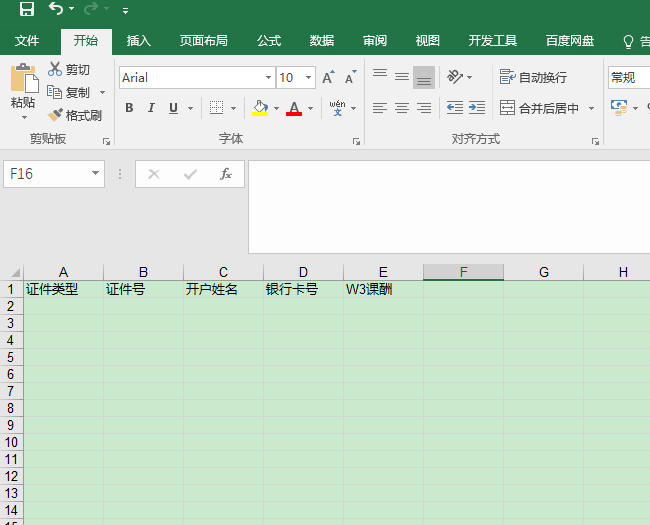Viewport: 650px width, 525px height.
Task: Open the font color dropdown arrow
Action: (x=310, y=108)
